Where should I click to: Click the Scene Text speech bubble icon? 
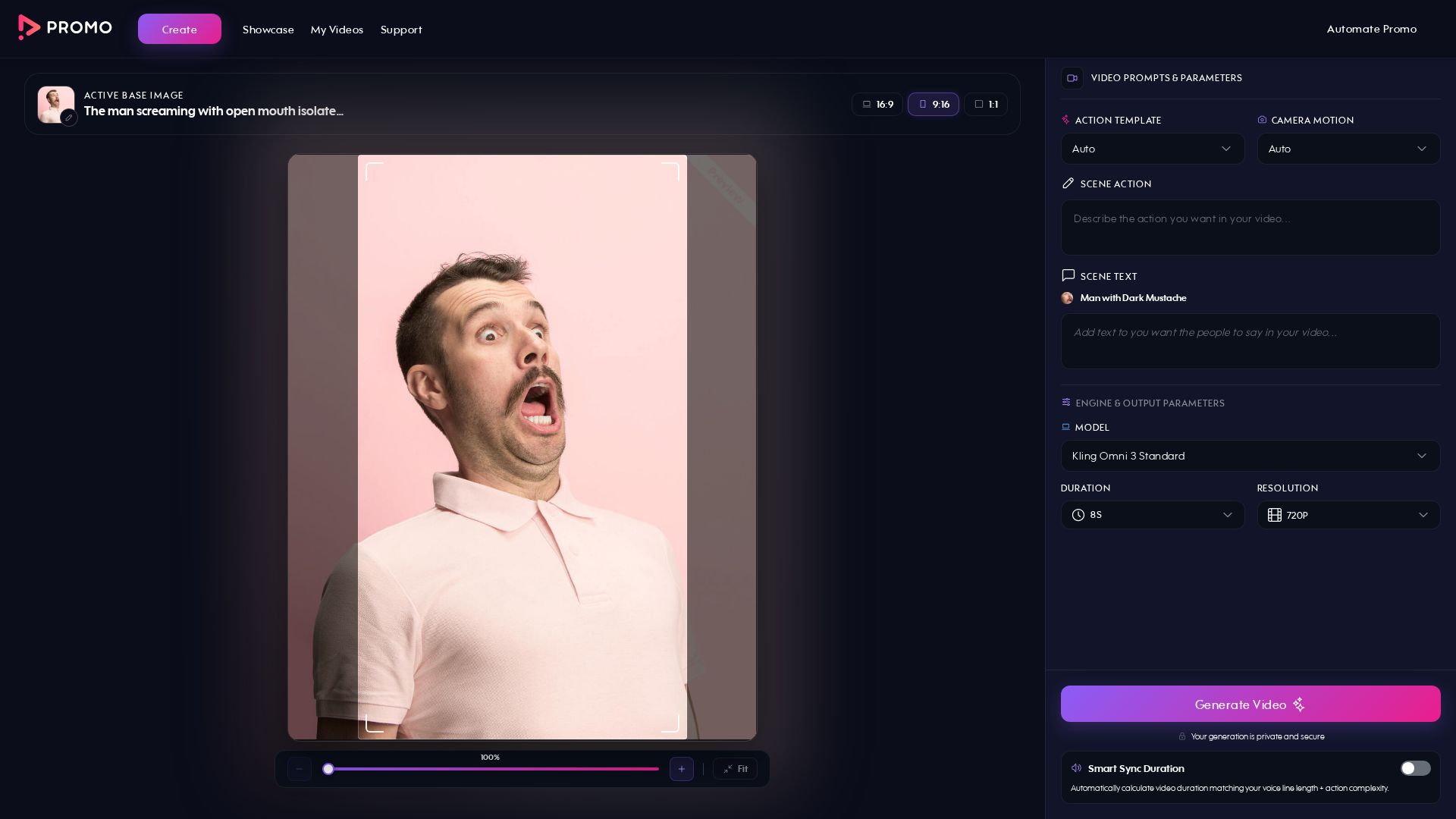[1068, 275]
